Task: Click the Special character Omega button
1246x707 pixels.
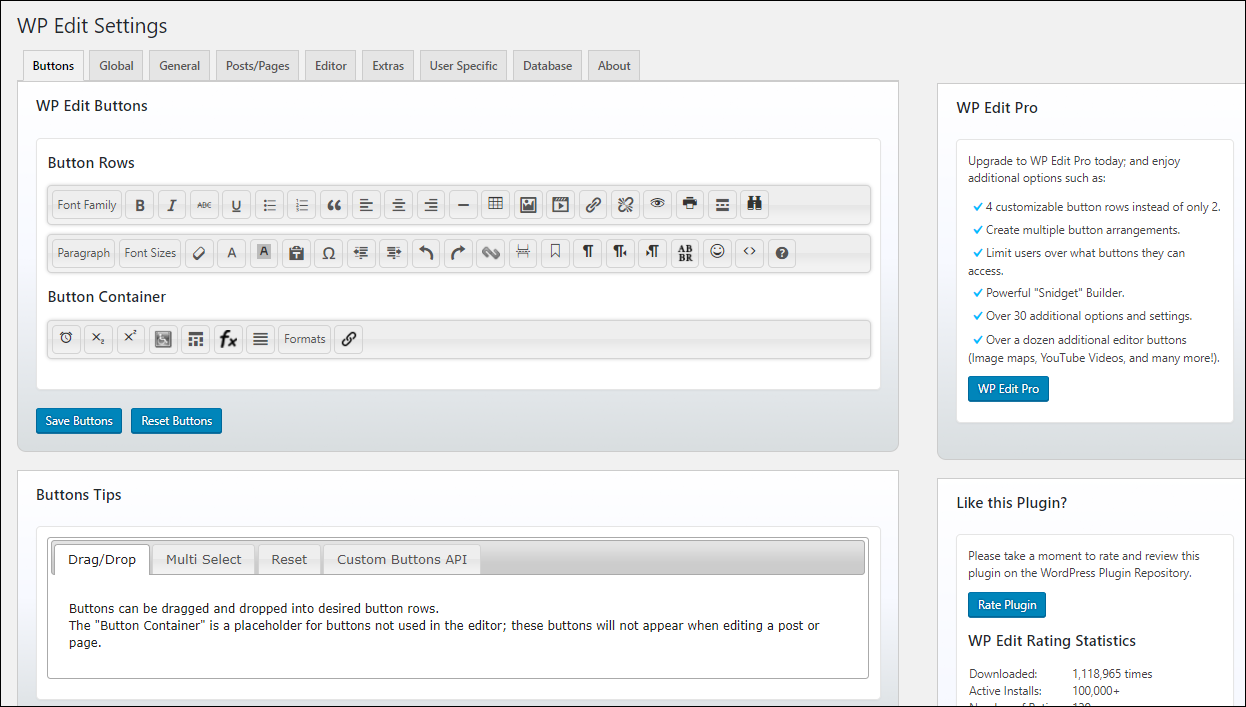Action: [328, 253]
